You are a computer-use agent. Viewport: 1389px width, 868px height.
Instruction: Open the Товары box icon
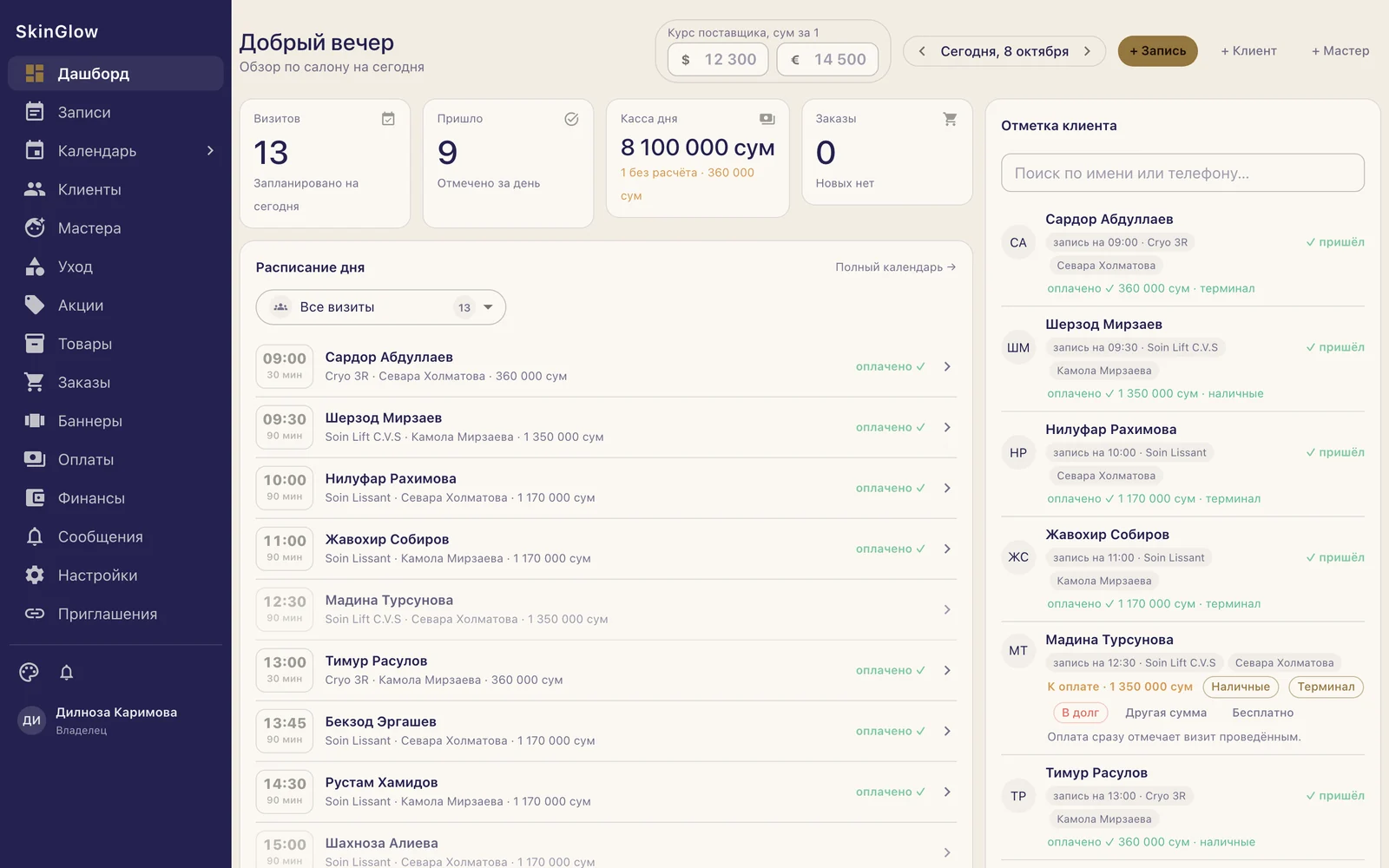coord(35,344)
